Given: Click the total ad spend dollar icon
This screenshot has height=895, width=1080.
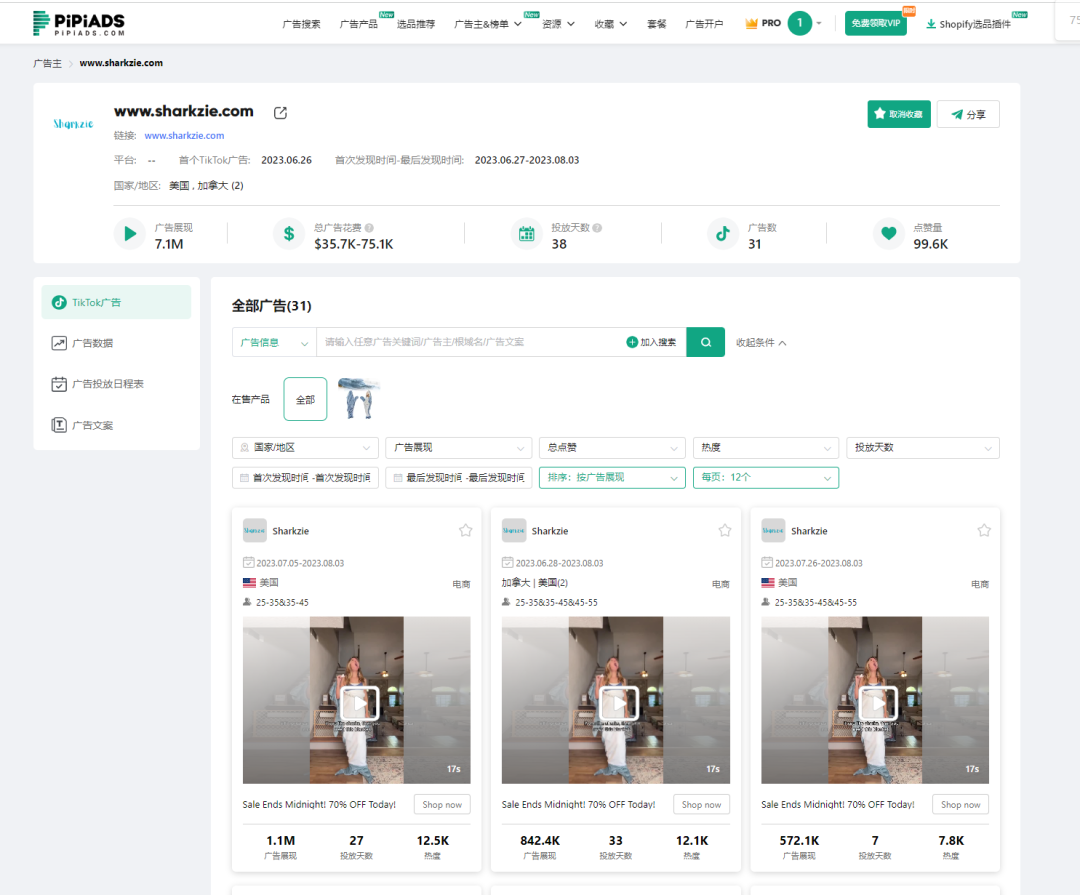Looking at the screenshot, I should tap(289, 234).
